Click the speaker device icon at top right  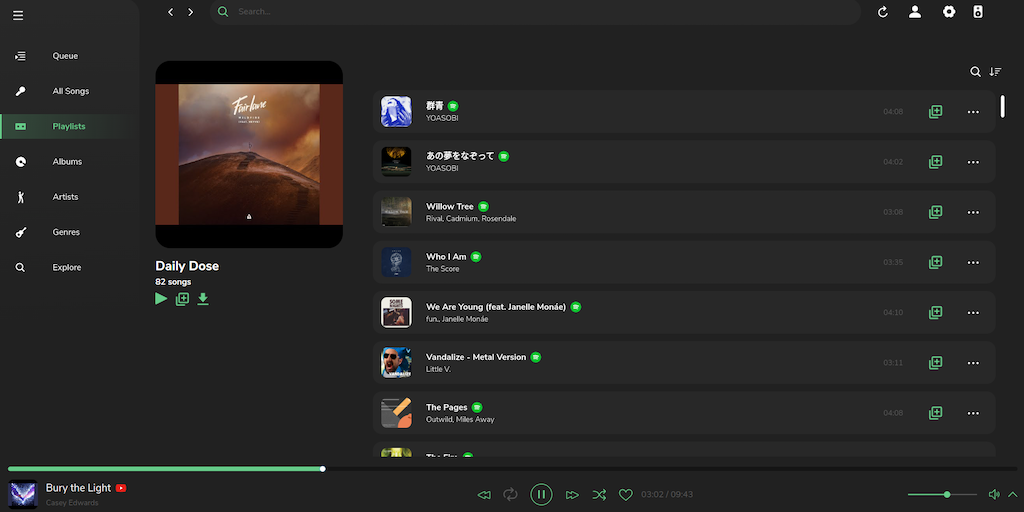pyautogui.click(x=978, y=12)
